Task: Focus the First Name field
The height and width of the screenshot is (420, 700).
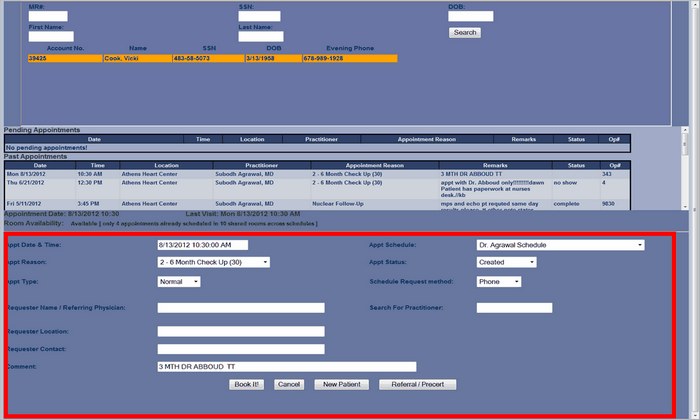Action: pos(51,37)
